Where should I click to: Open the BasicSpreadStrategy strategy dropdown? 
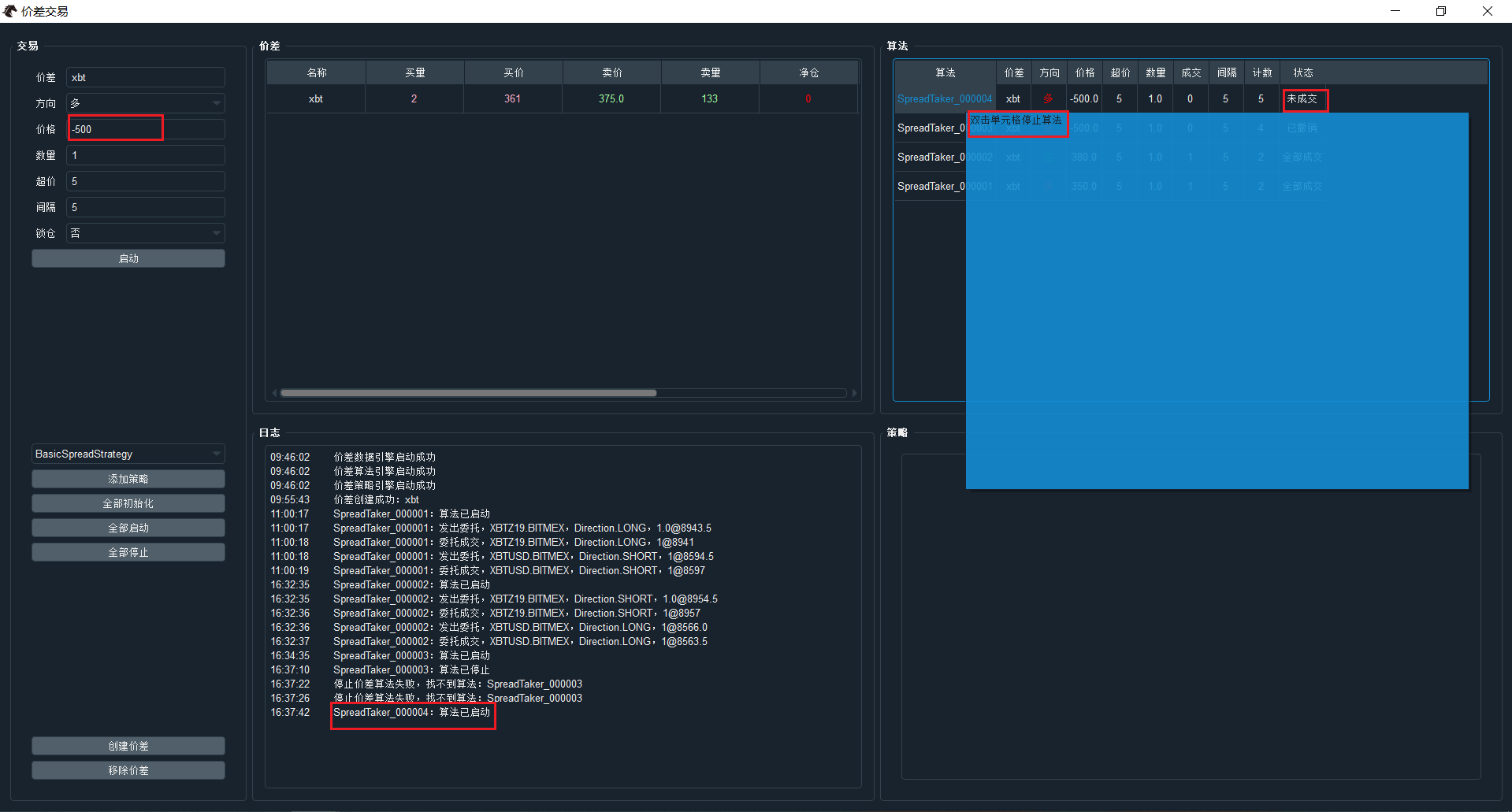tap(128, 454)
